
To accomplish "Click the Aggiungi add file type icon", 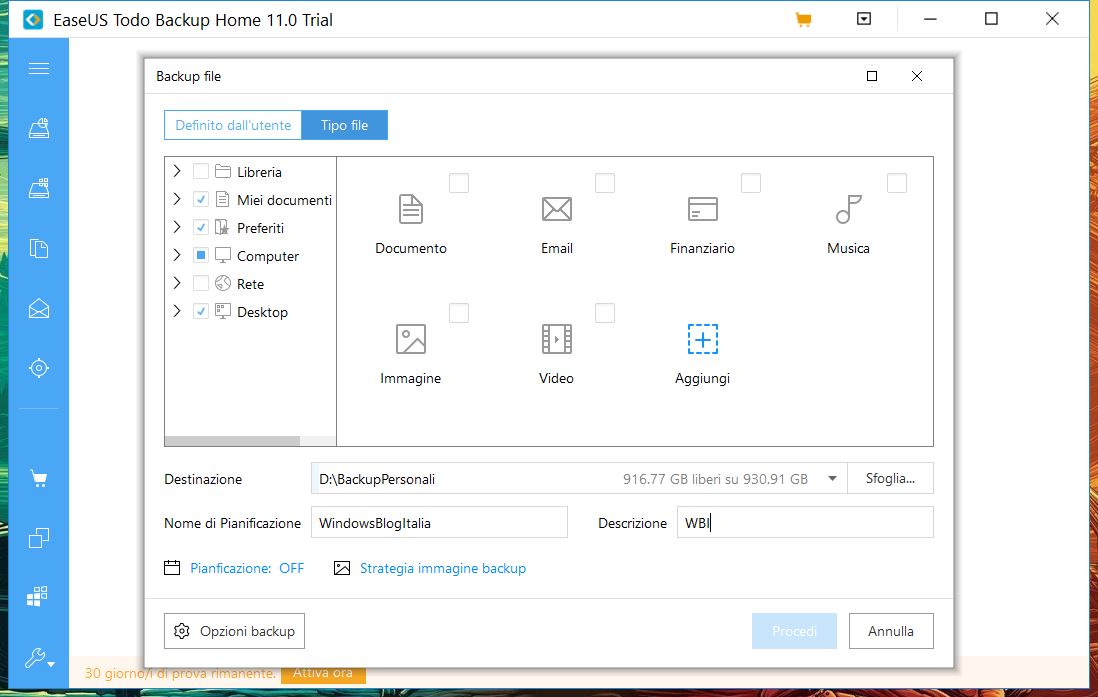I will (x=702, y=339).
